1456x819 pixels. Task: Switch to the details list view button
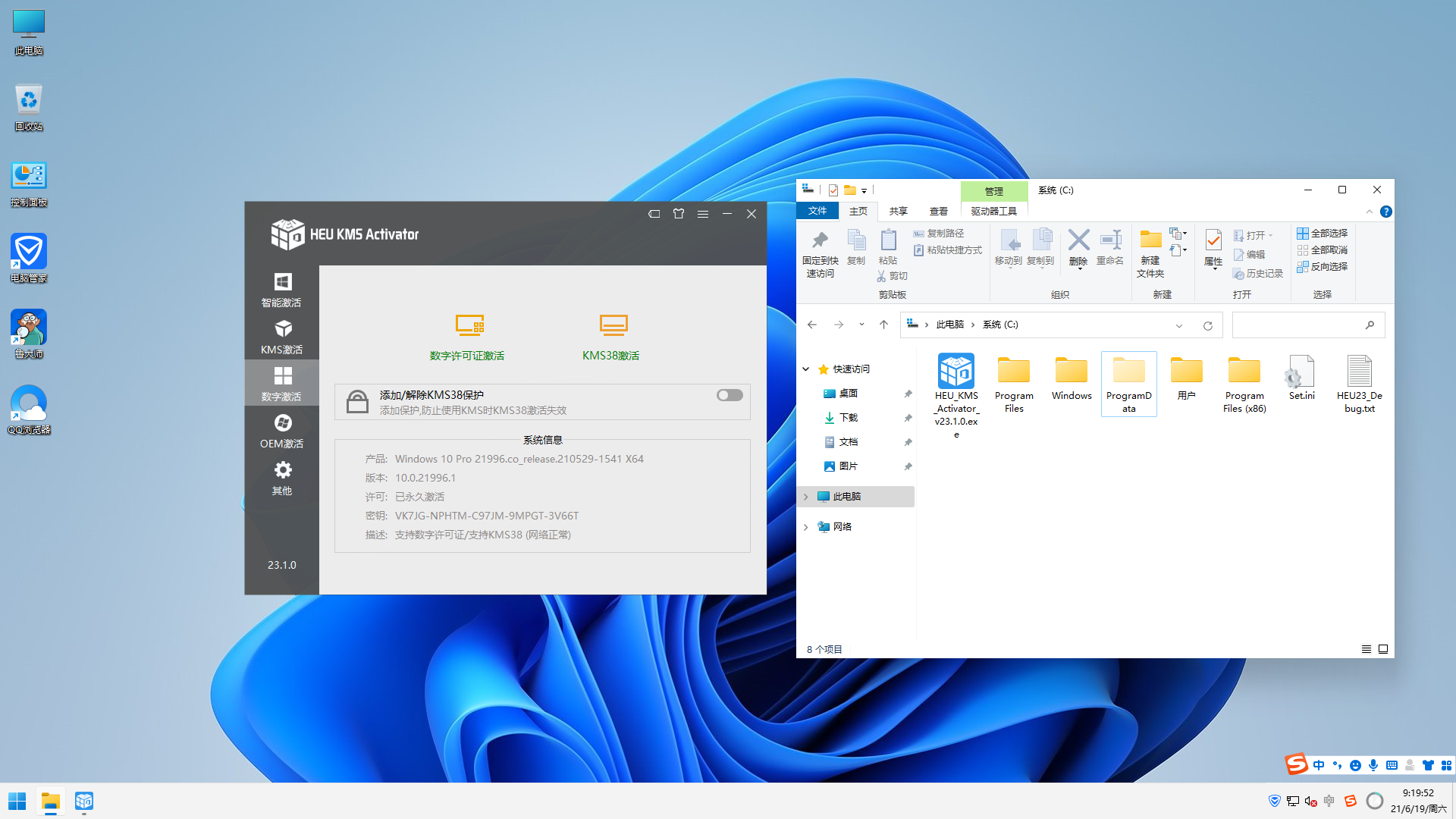[1366, 649]
